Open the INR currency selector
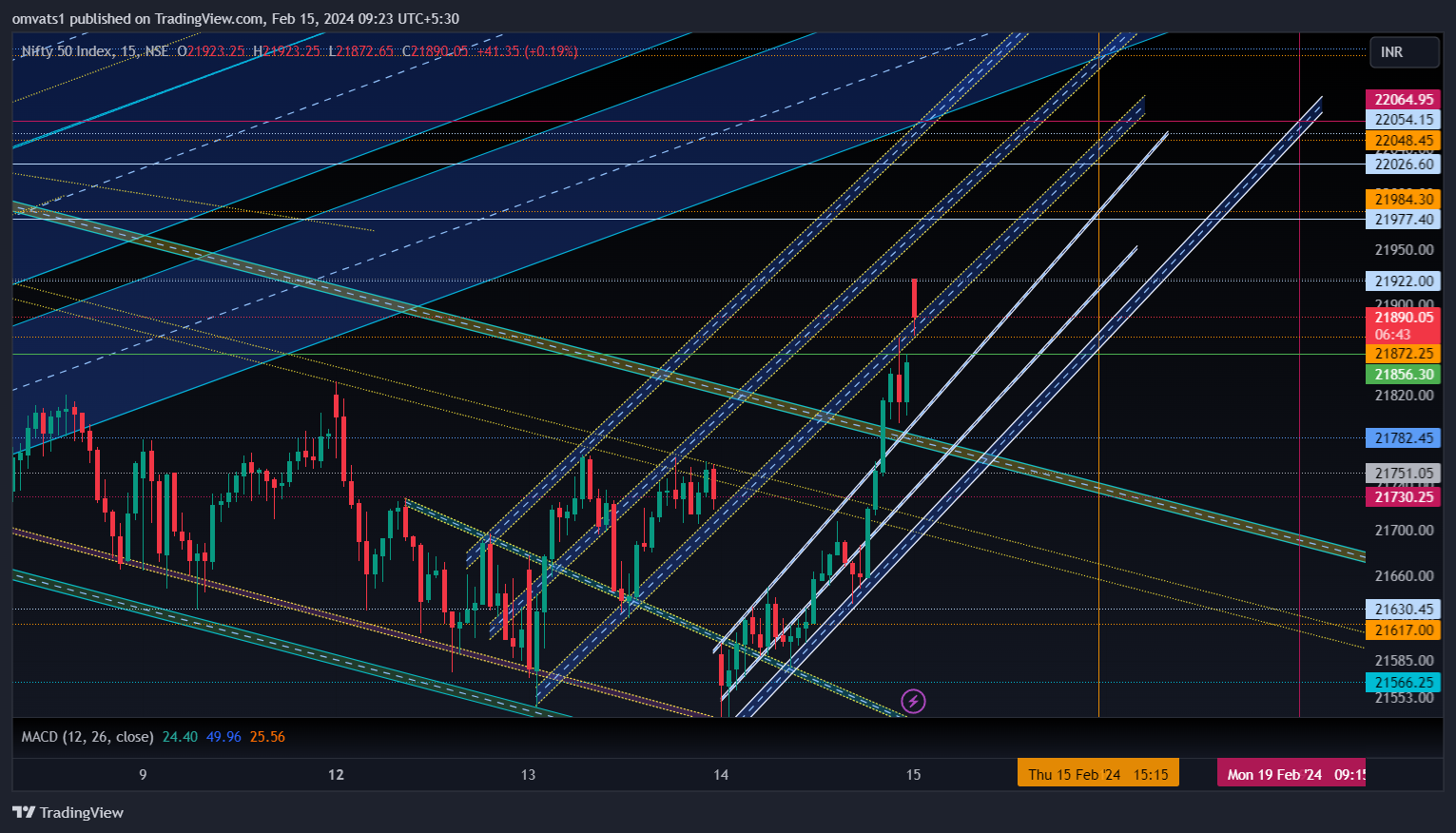Screen dimensions: 1456x833 tap(1404, 52)
